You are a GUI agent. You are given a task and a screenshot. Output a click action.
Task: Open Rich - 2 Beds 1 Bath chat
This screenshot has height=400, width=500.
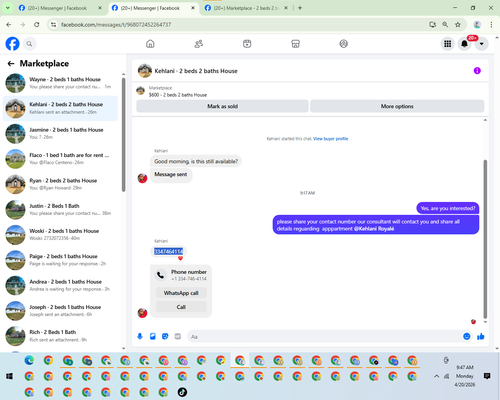(x=60, y=336)
